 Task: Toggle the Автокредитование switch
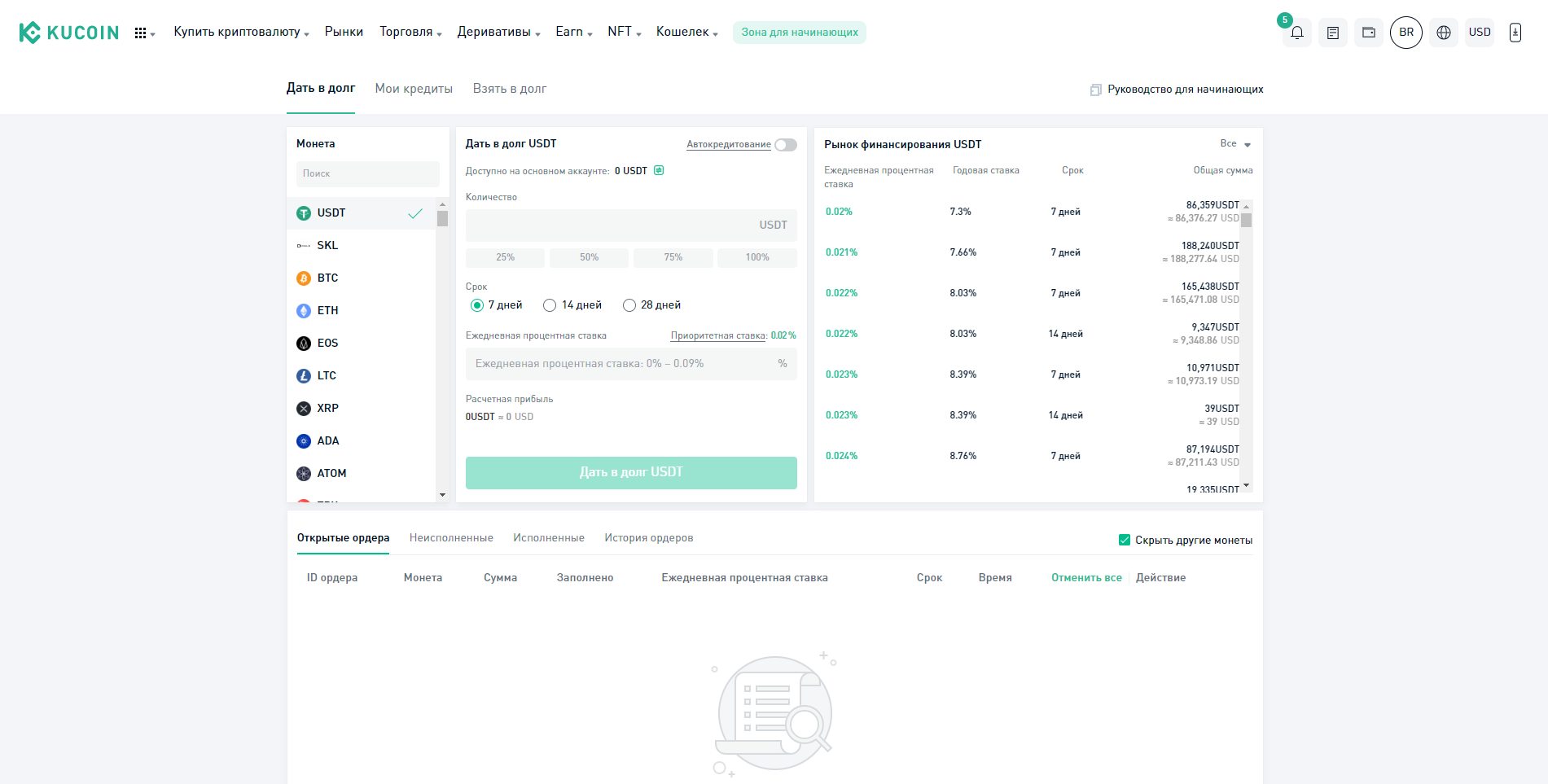786,145
